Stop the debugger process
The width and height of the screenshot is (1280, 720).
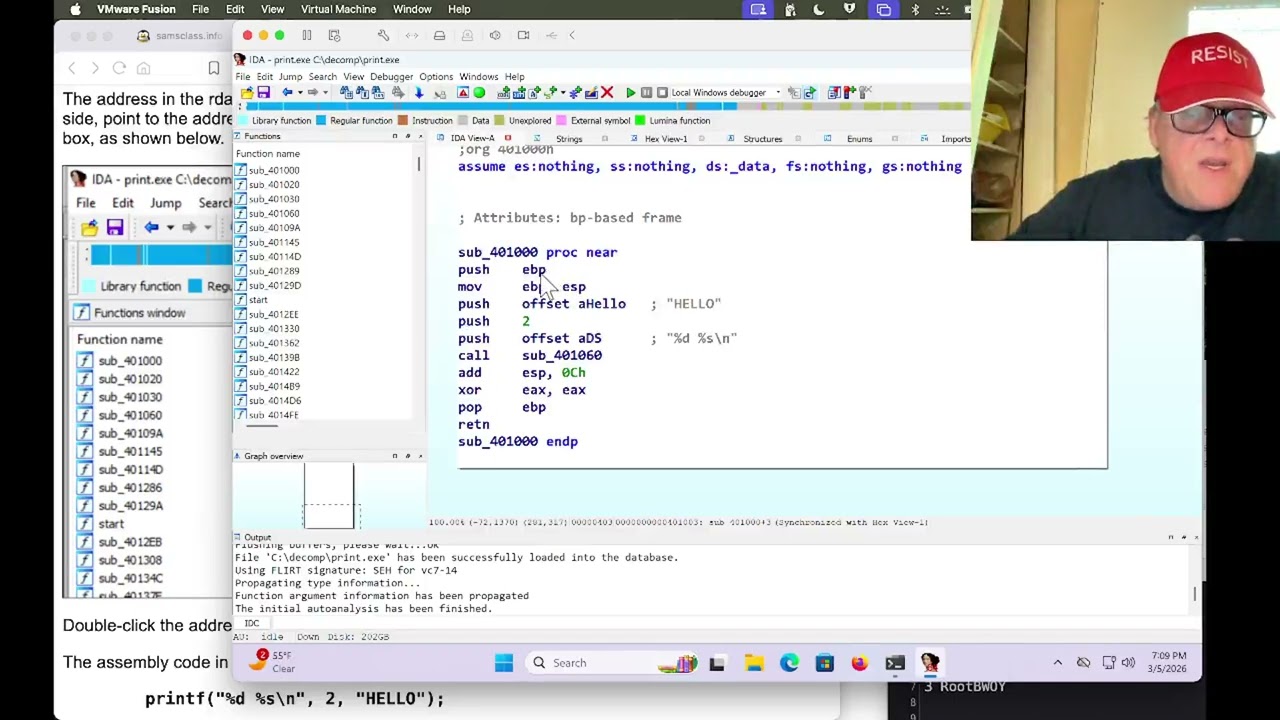click(x=662, y=93)
